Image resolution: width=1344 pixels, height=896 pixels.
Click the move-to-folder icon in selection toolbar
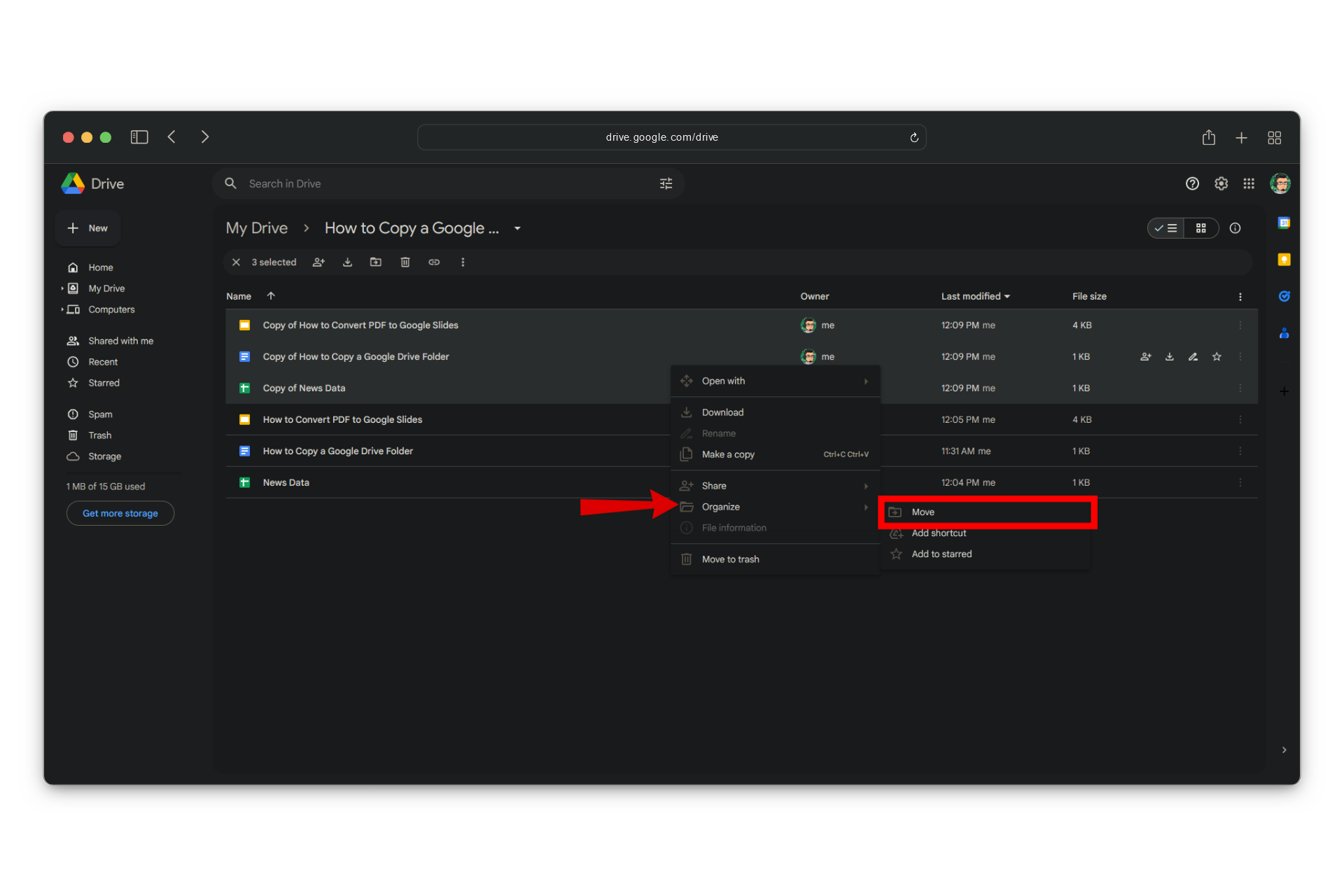pyautogui.click(x=376, y=262)
